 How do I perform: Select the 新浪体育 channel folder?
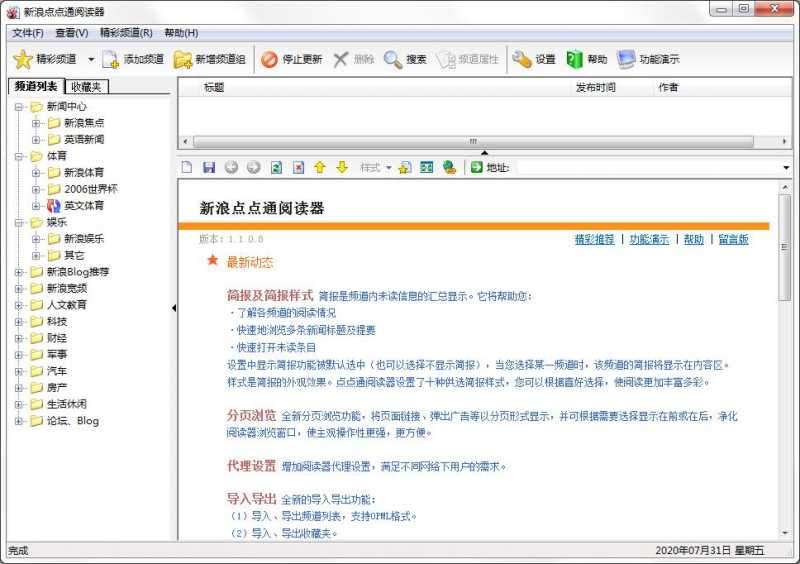coord(76,173)
